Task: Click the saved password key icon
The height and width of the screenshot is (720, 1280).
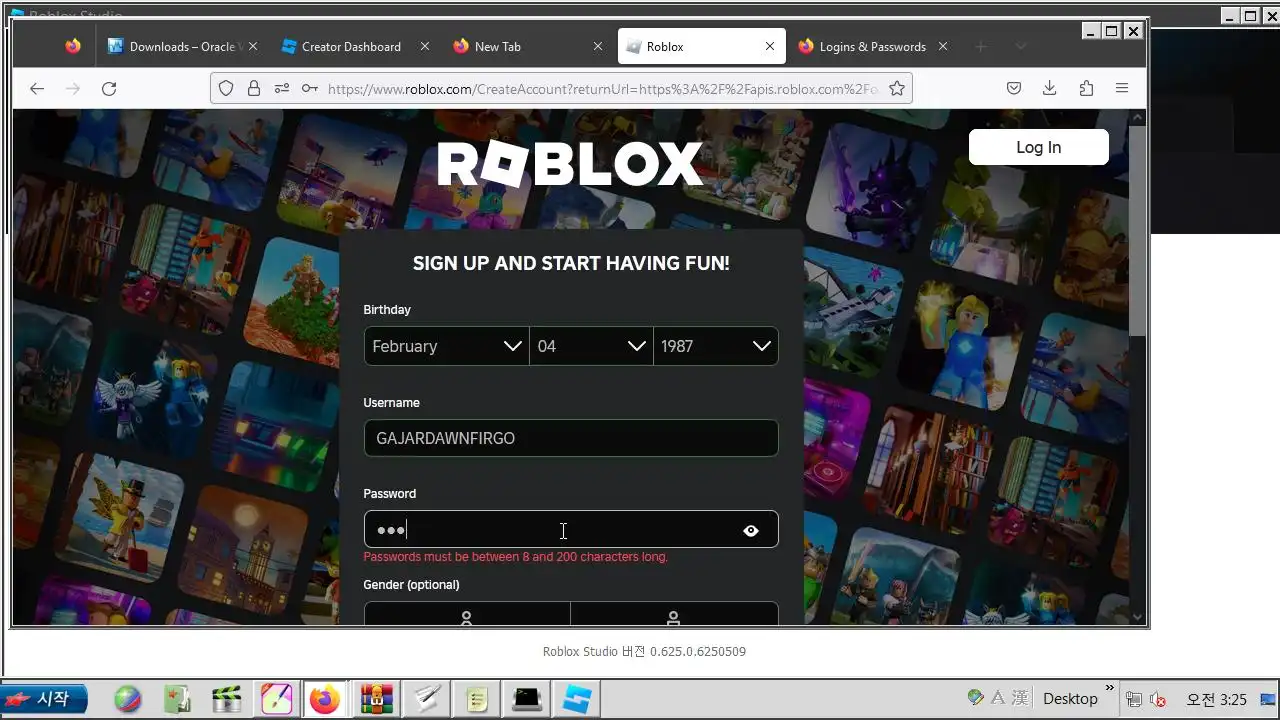Action: (310, 88)
